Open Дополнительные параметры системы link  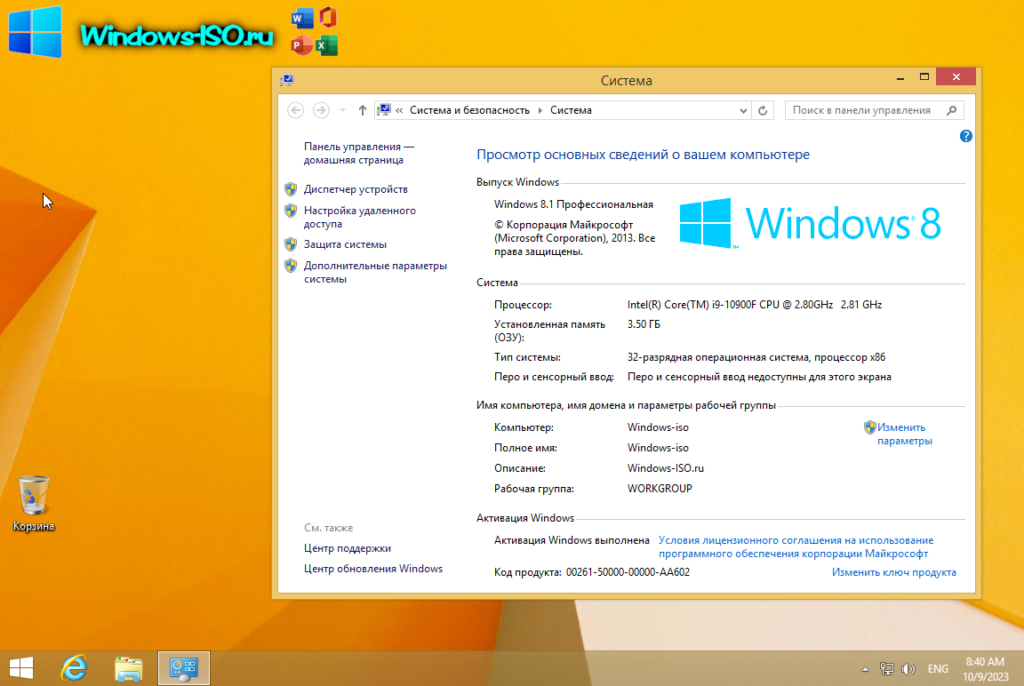375,272
